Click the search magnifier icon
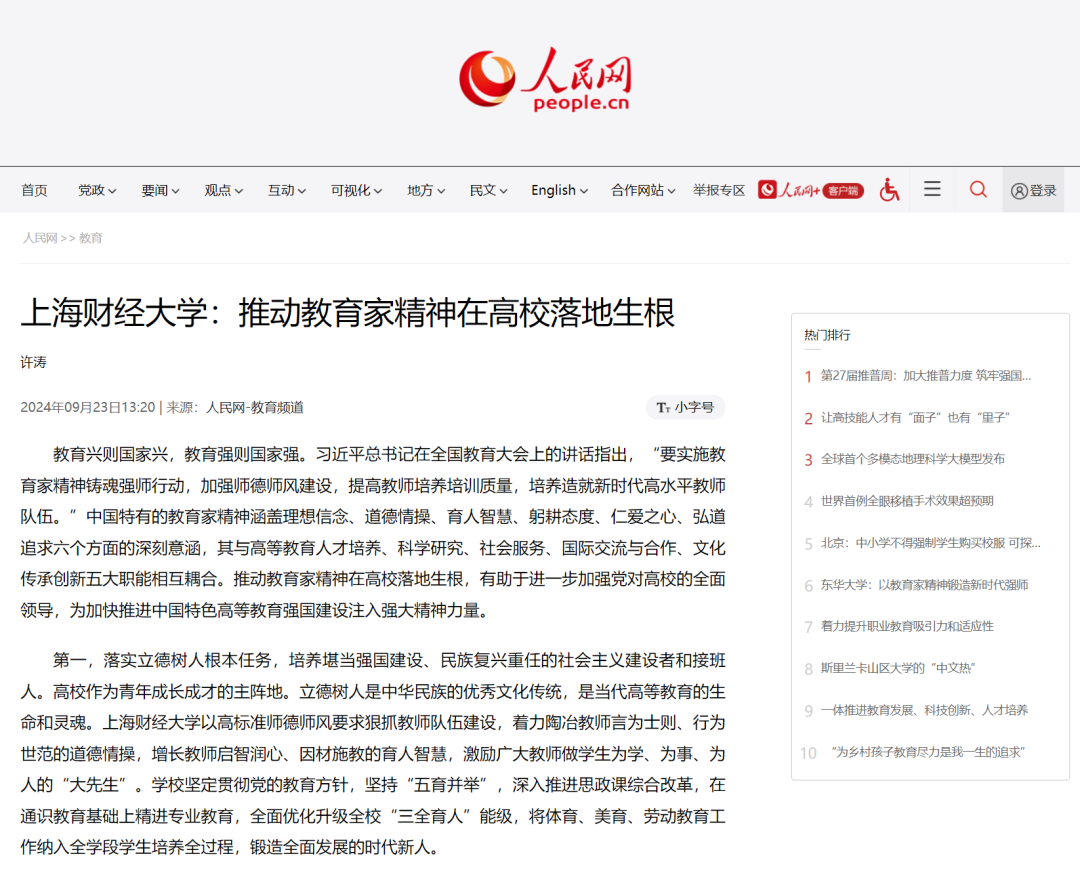This screenshot has width=1080, height=869. click(978, 189)
